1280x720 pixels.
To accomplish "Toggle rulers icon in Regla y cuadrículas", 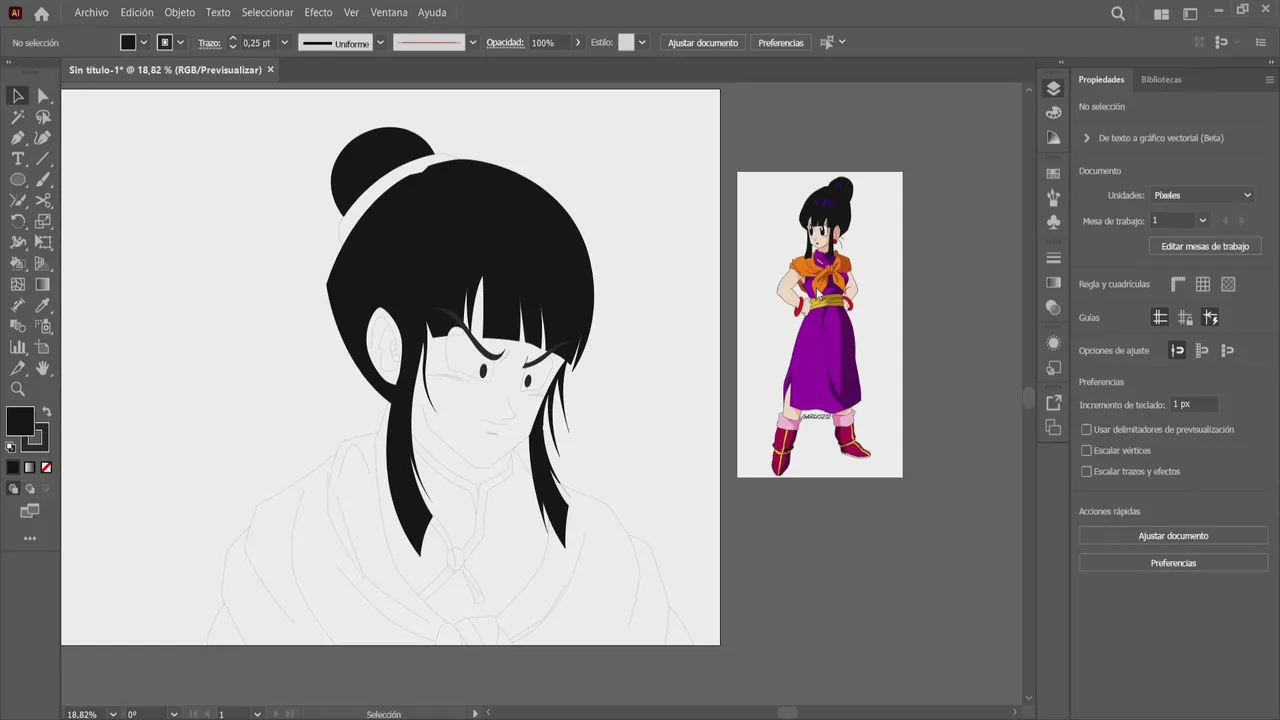I will [x=1178, y=285].
